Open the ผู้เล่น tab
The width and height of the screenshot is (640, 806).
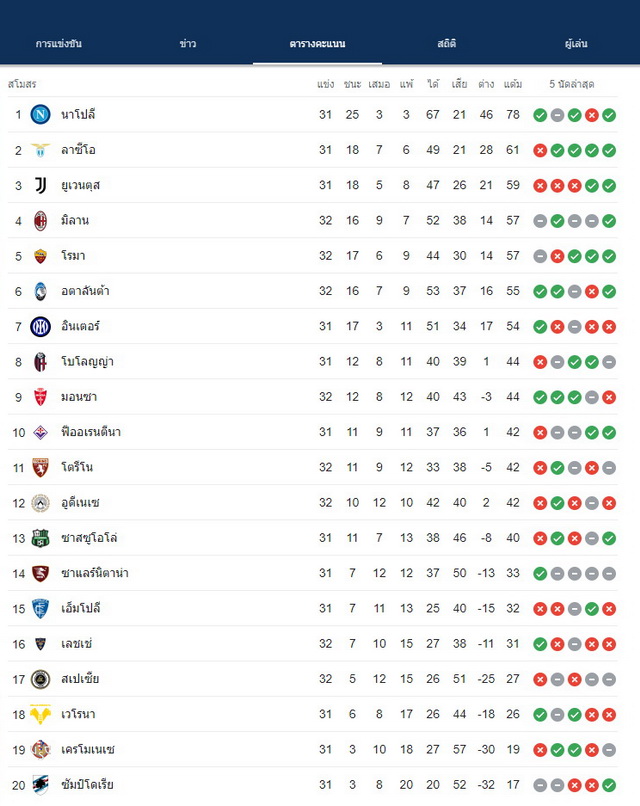[576, 44]
